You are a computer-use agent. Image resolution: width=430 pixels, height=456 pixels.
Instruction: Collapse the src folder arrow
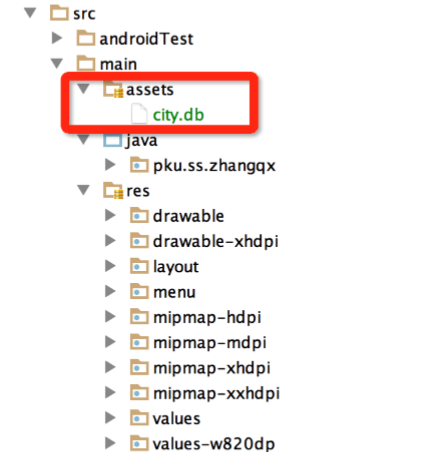coord(30,13)
